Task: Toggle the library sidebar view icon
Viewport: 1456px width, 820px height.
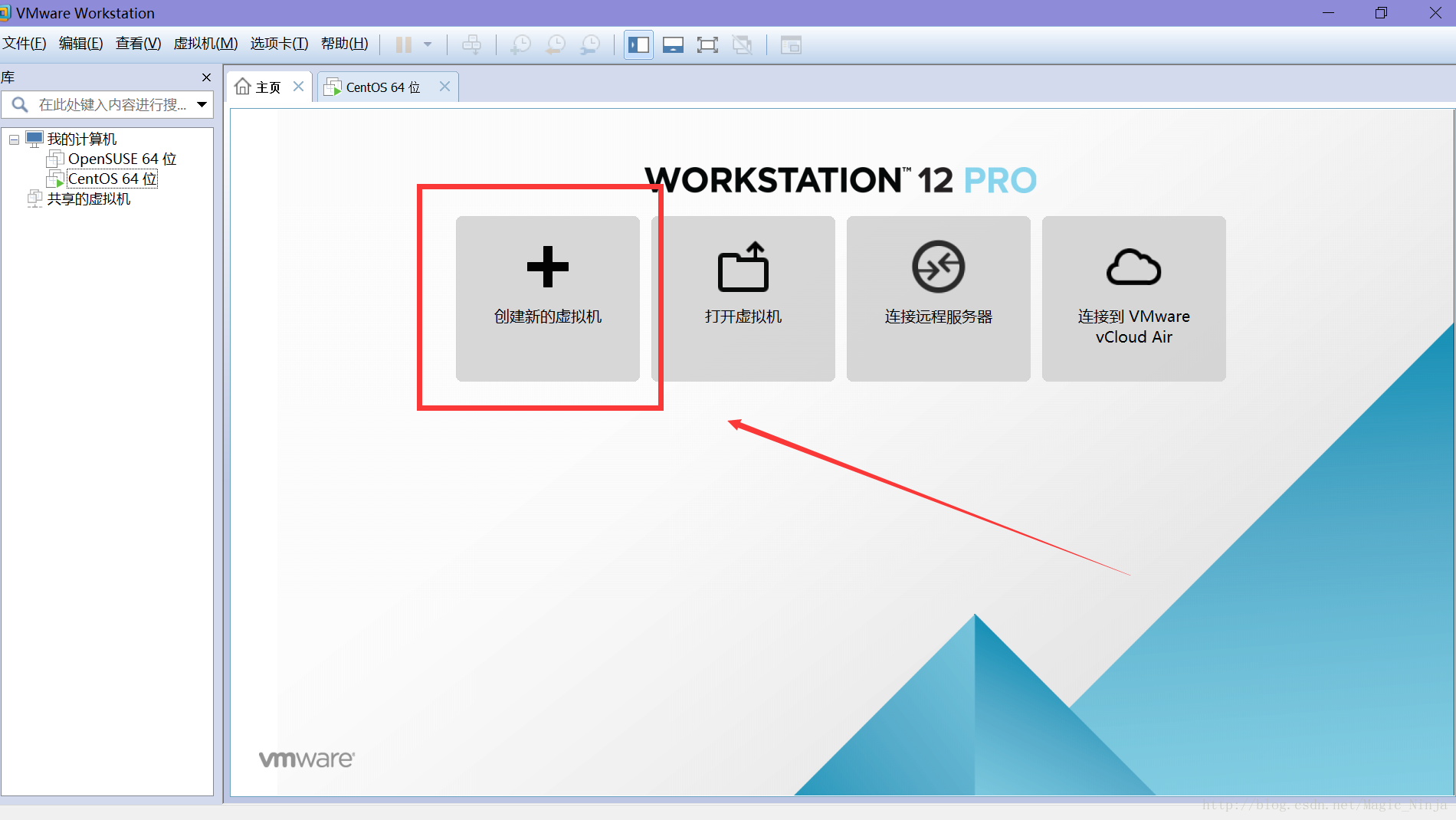Action: pos(638,45)
